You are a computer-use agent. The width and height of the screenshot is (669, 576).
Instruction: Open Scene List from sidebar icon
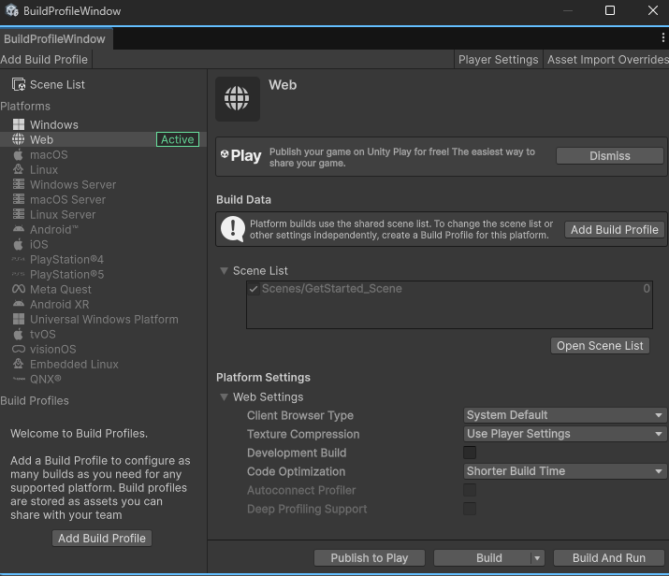point(18,85)
